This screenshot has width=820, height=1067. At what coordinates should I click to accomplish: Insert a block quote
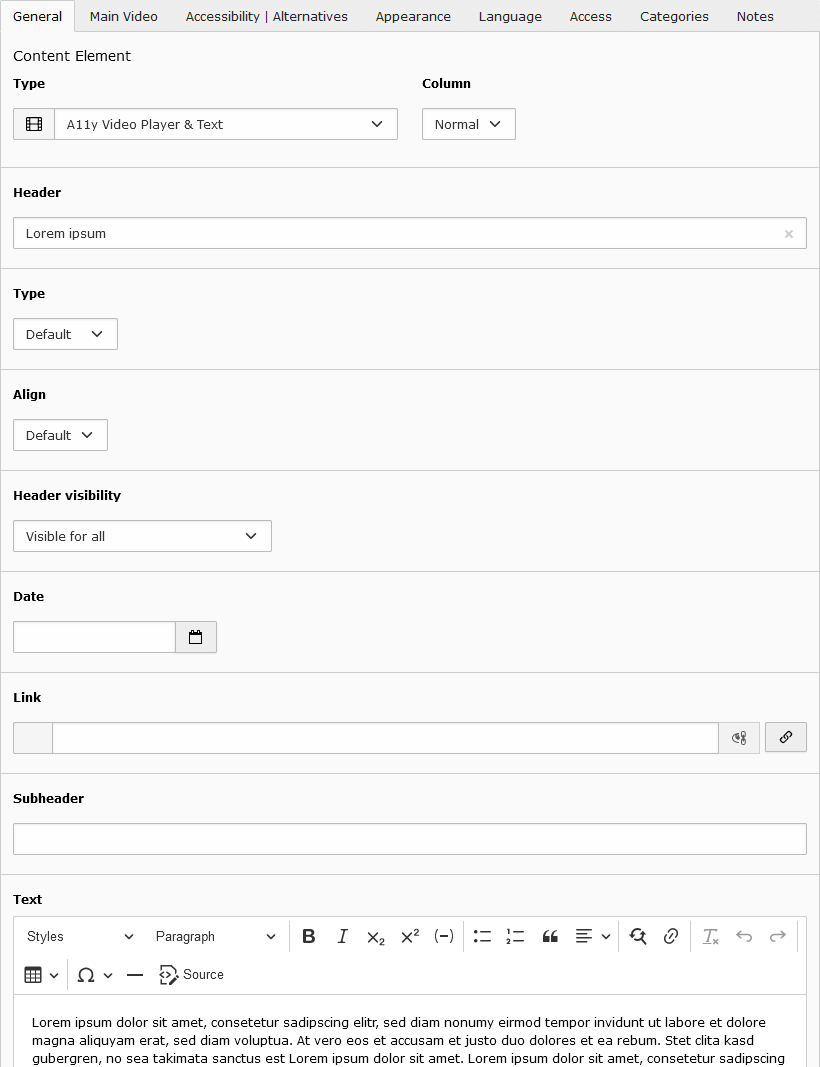(x=550, y=936)
